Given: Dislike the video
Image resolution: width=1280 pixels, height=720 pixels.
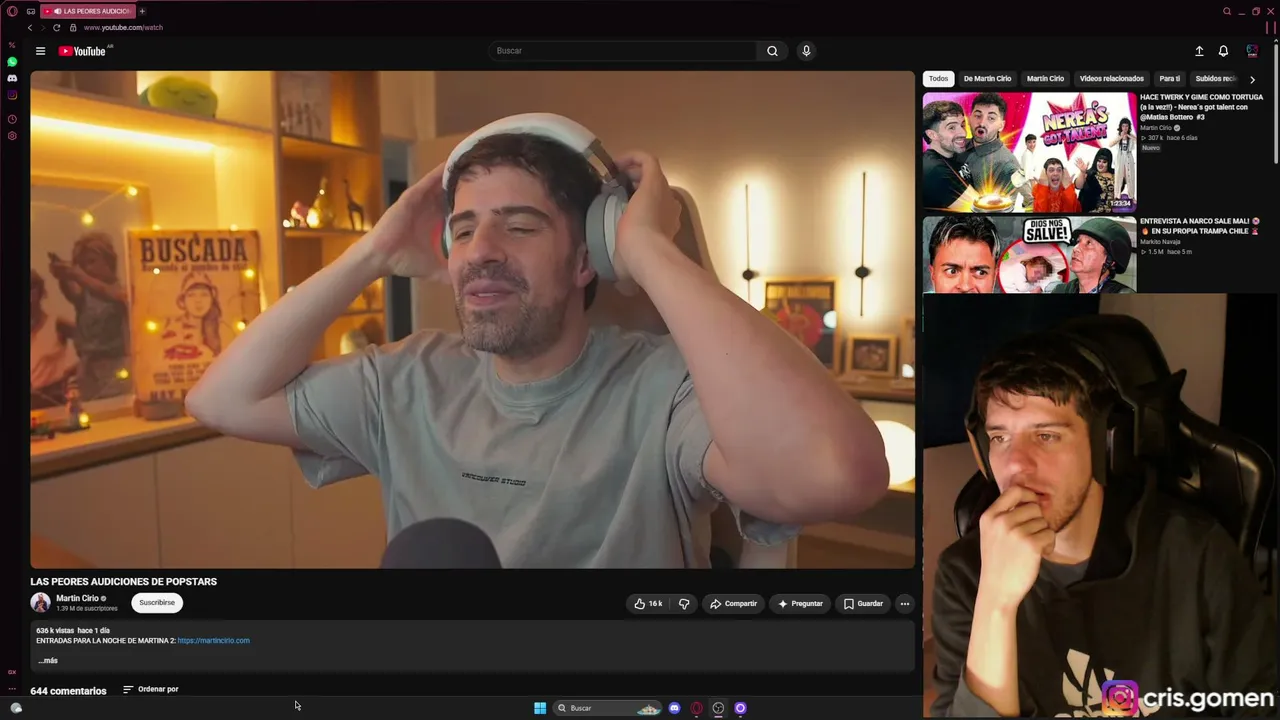Looking at the screenshot, I should coord(684,604).
